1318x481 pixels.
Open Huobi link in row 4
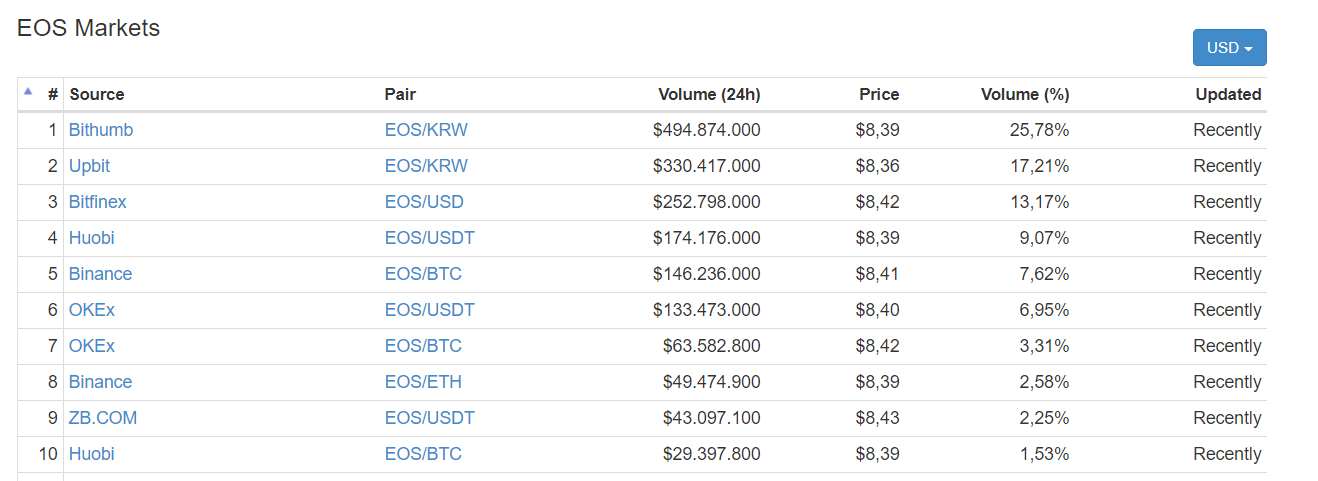tap(92, 238)
